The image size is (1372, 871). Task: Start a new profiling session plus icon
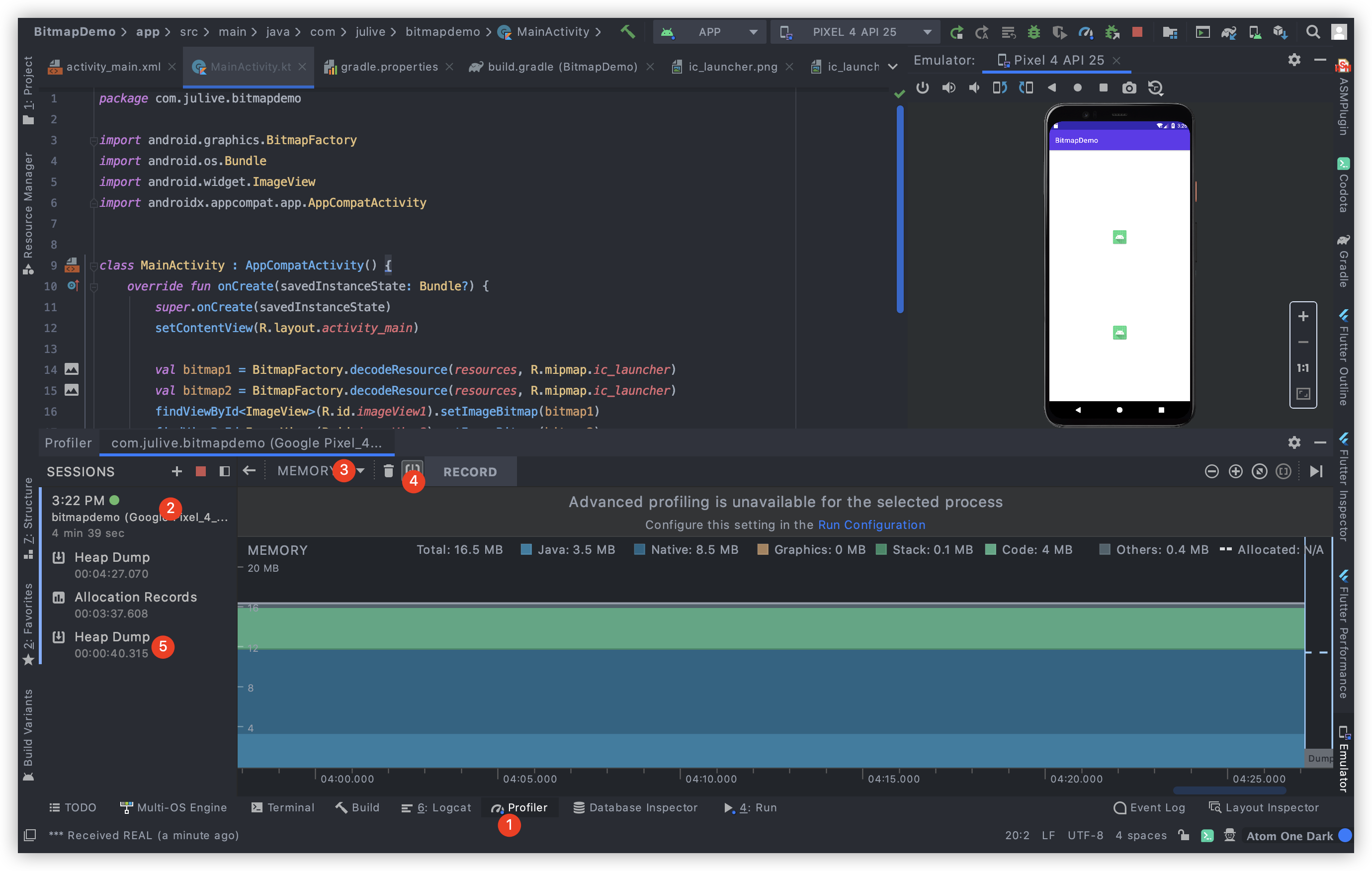click(x=176, y=471)
